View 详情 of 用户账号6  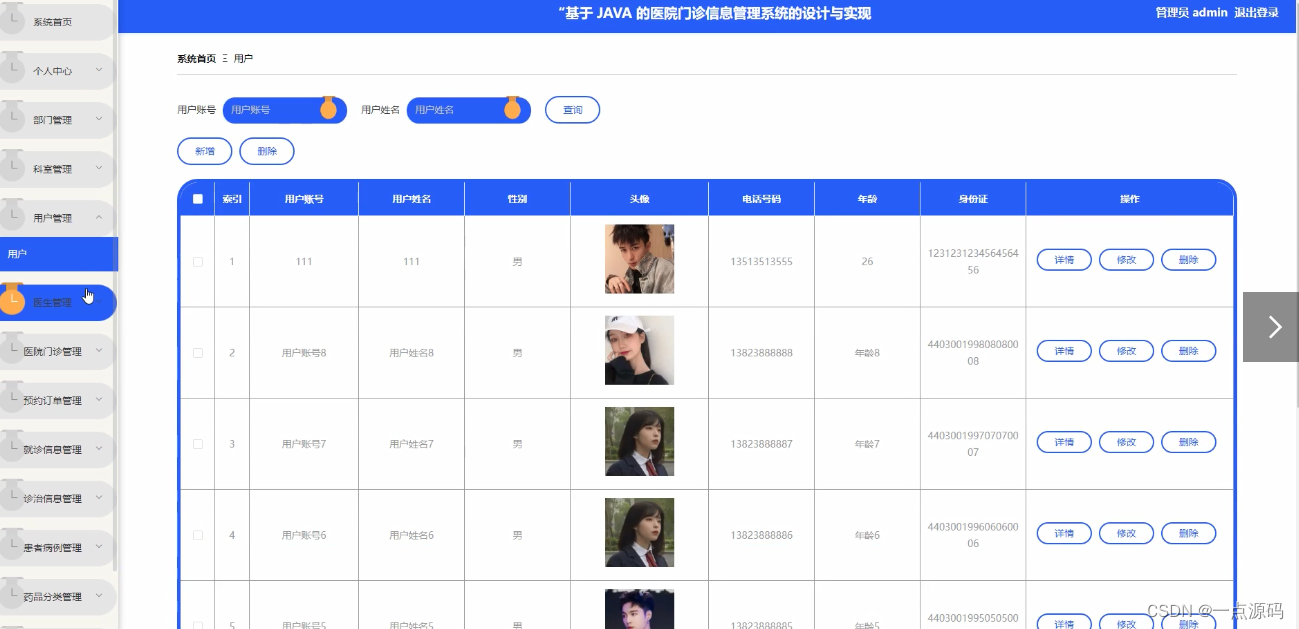(1064, 533)
